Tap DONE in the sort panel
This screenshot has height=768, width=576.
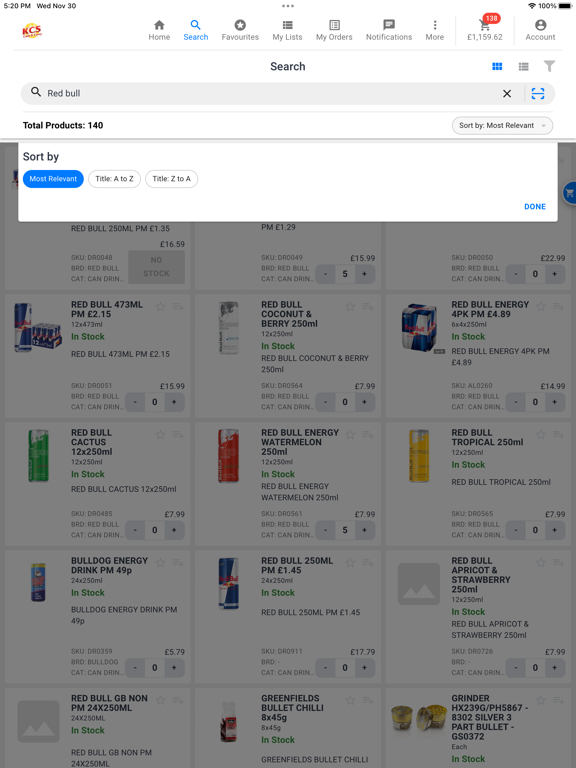(535, 207)
